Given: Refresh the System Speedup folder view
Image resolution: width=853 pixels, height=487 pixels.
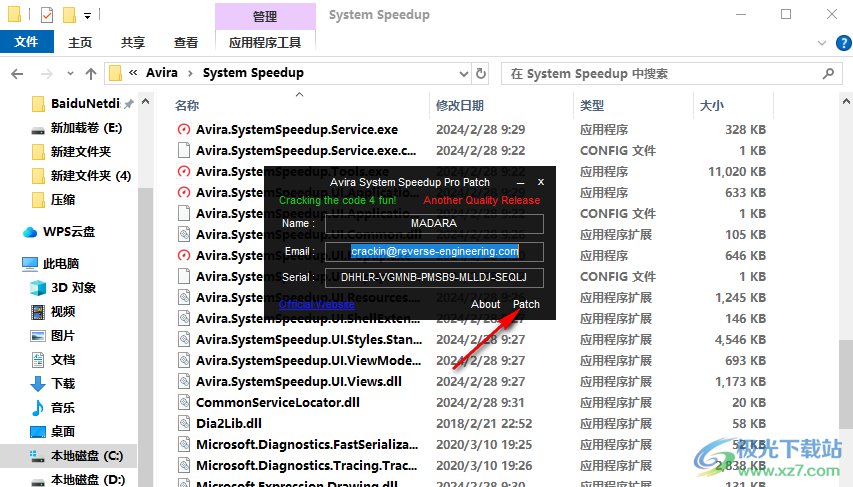Looking at the screenshot, I should 481,73.
